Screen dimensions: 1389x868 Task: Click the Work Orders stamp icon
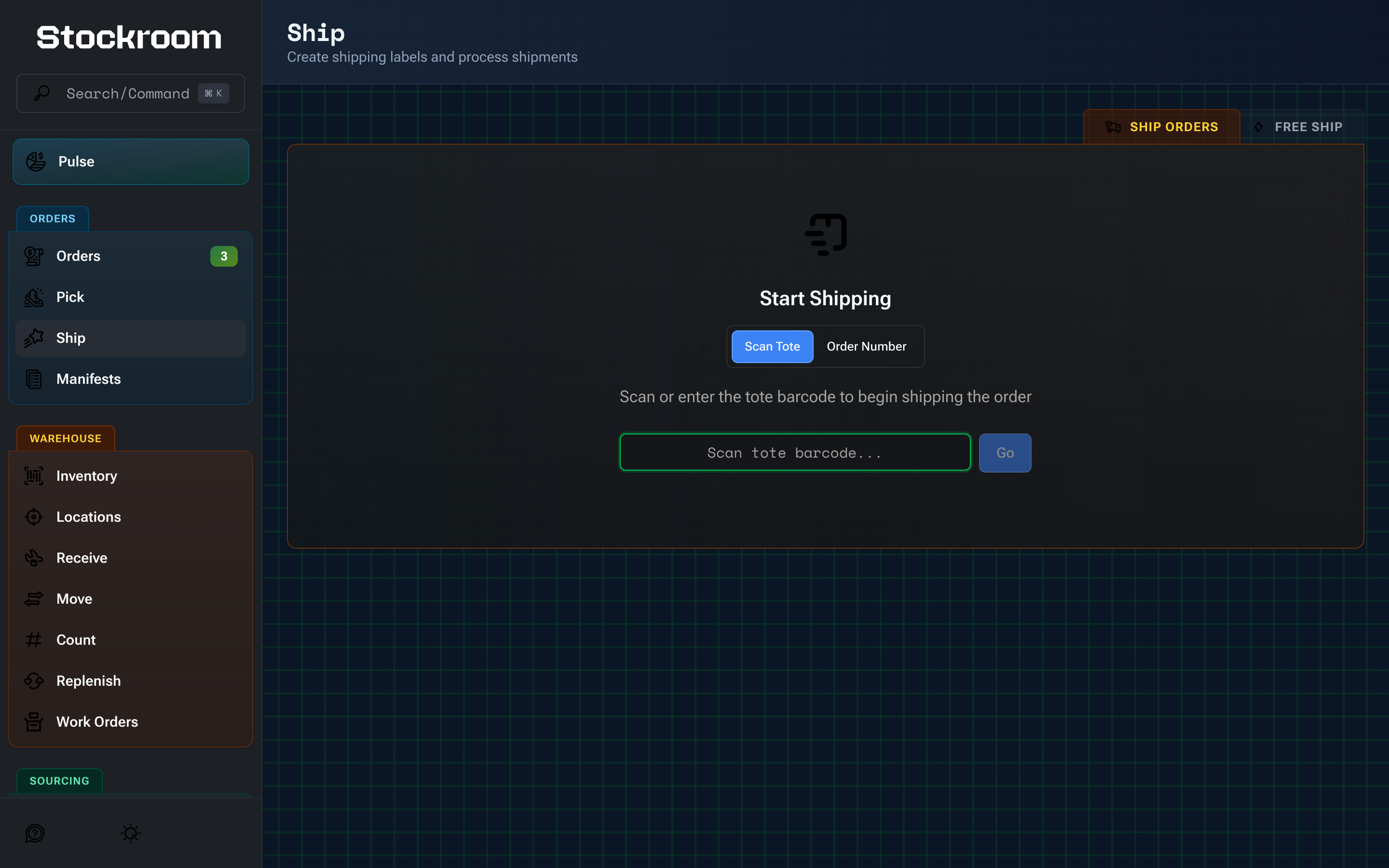point(34,721)
